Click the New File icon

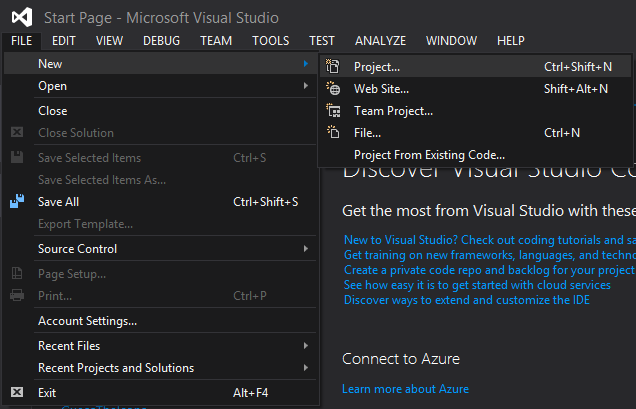(333, 132)
